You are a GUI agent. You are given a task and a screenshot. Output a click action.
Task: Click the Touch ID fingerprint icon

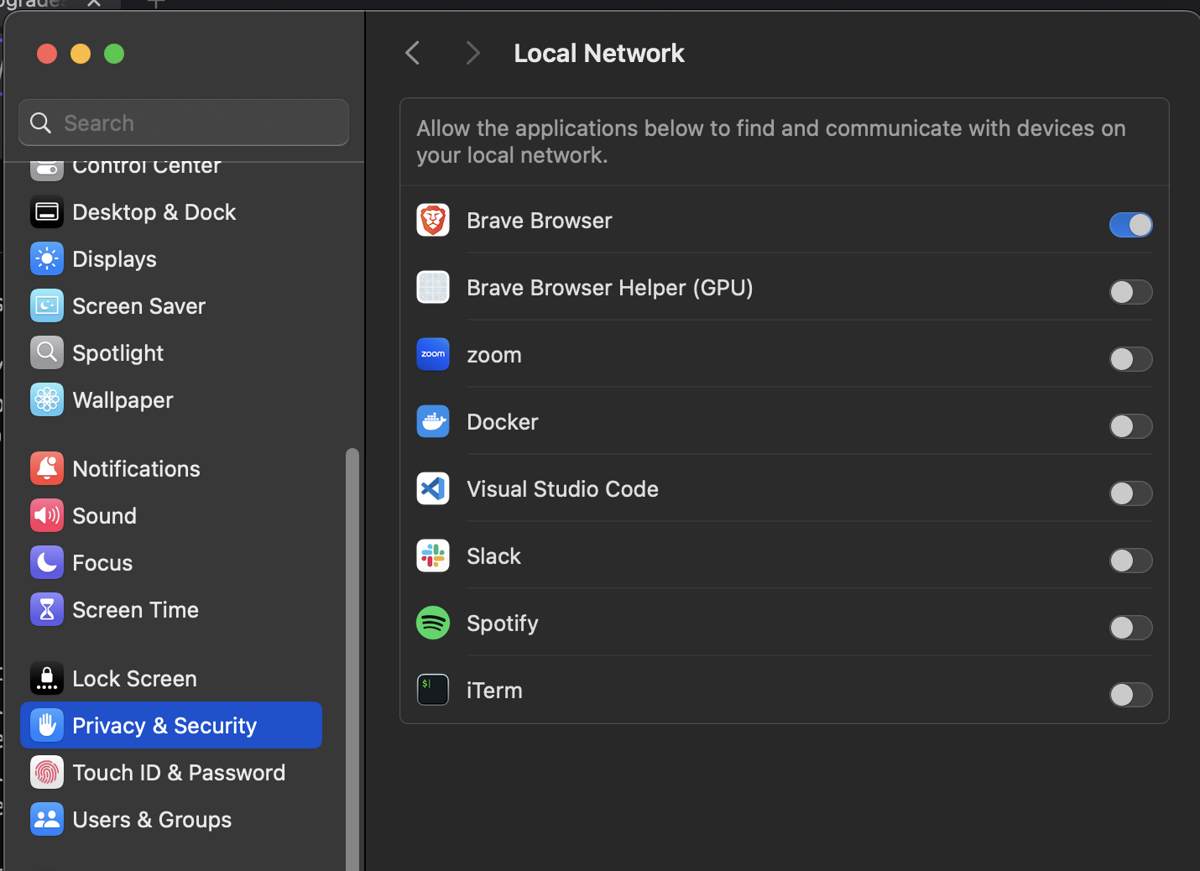pos(47,772)
